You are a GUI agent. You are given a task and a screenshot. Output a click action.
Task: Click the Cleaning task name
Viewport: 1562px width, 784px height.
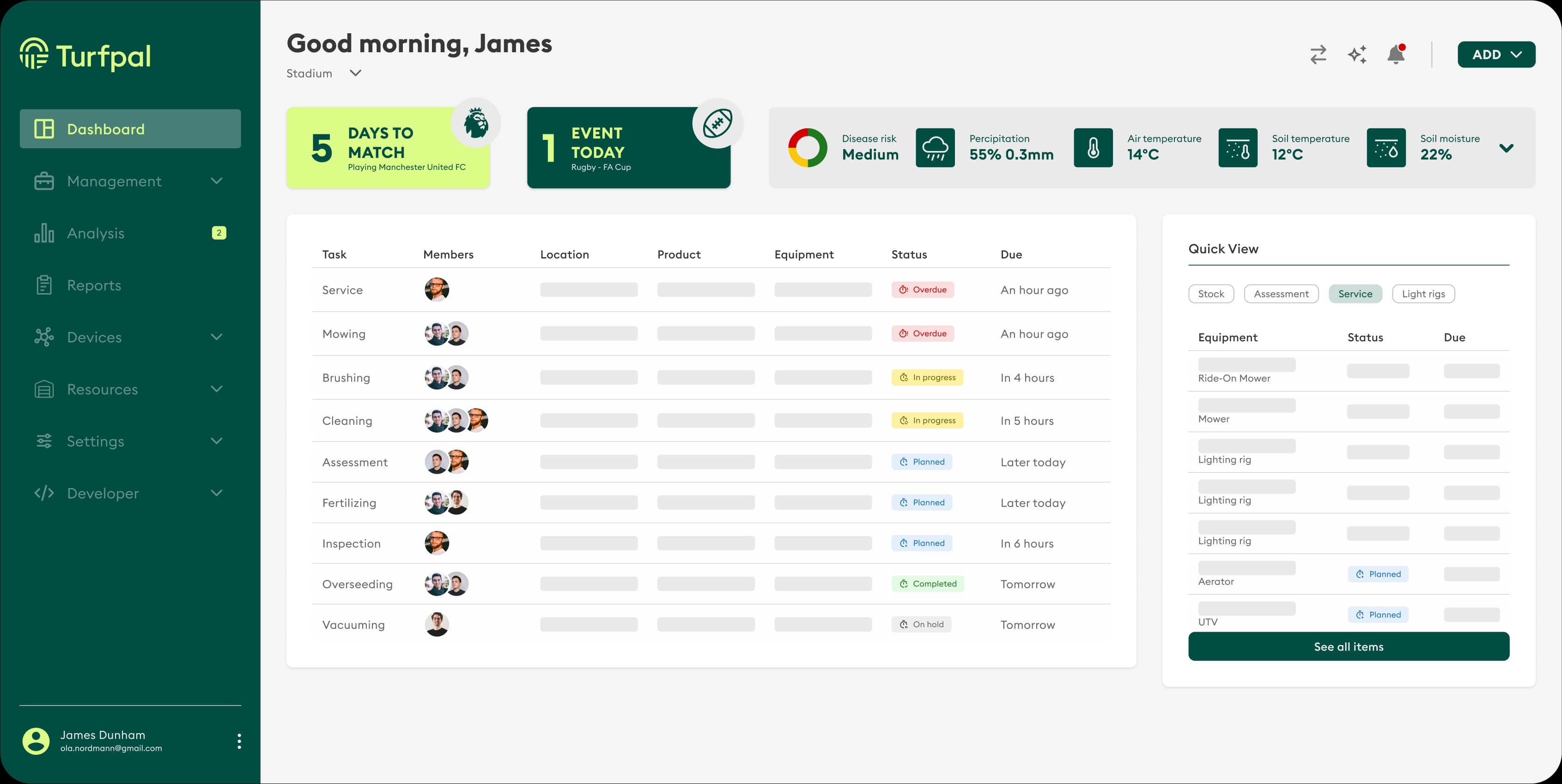(x=347, y=421)
